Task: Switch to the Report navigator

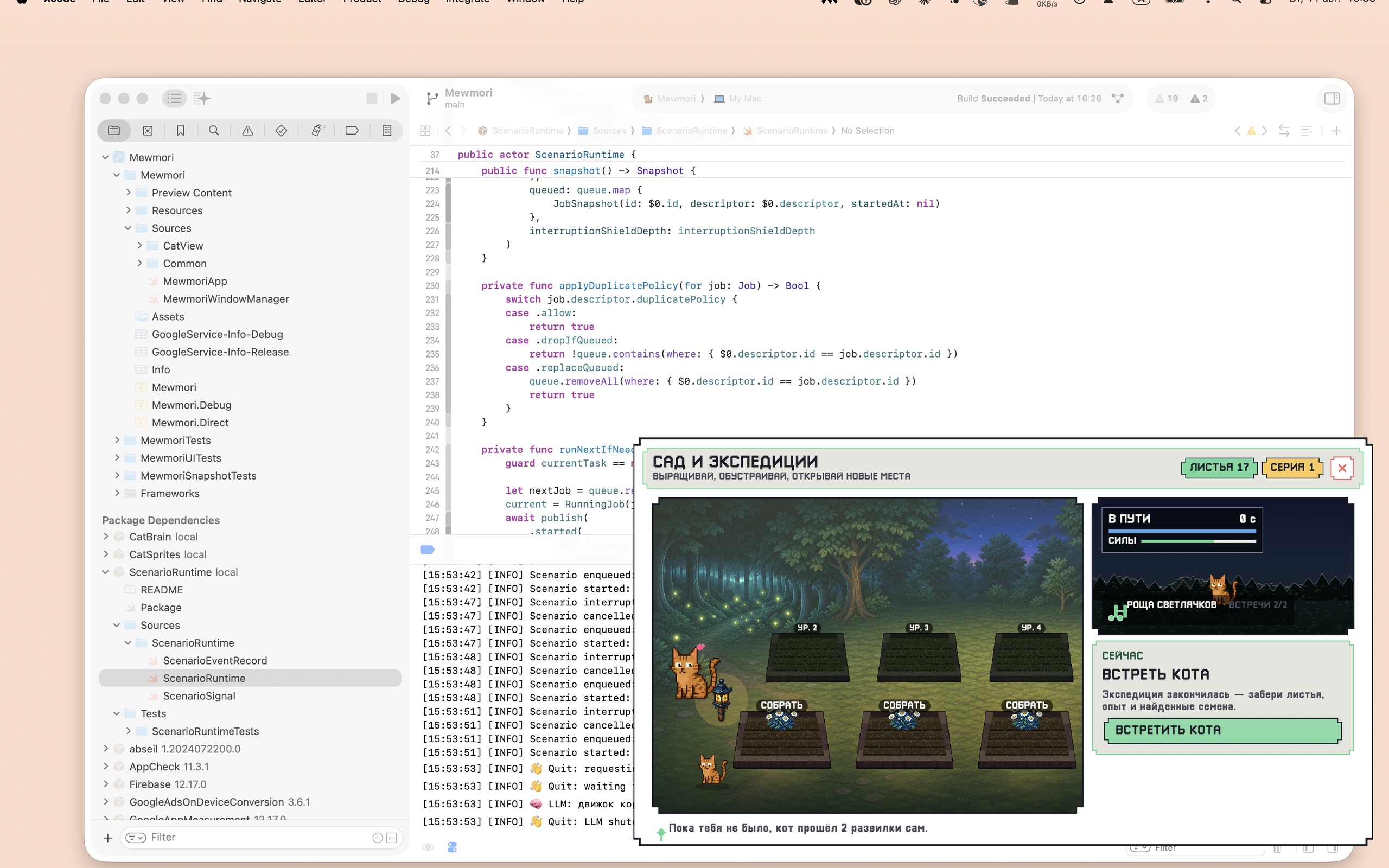Action: point(387,130)
